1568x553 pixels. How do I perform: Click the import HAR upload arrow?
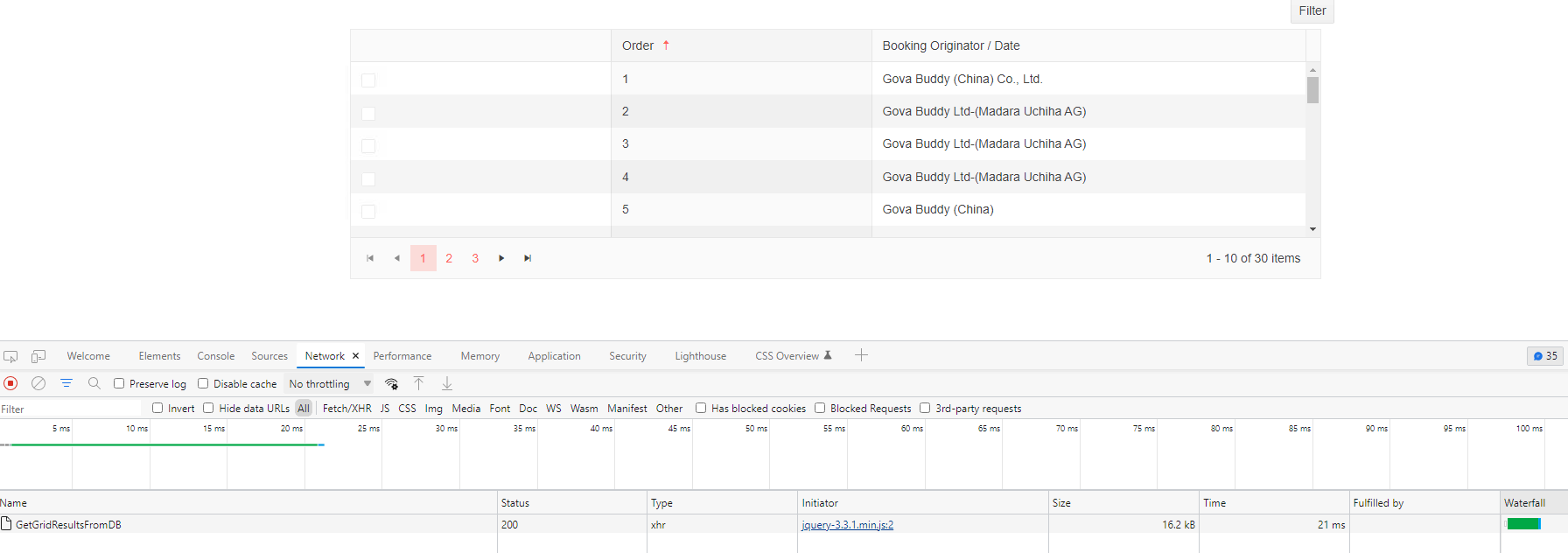click(419, 383)
